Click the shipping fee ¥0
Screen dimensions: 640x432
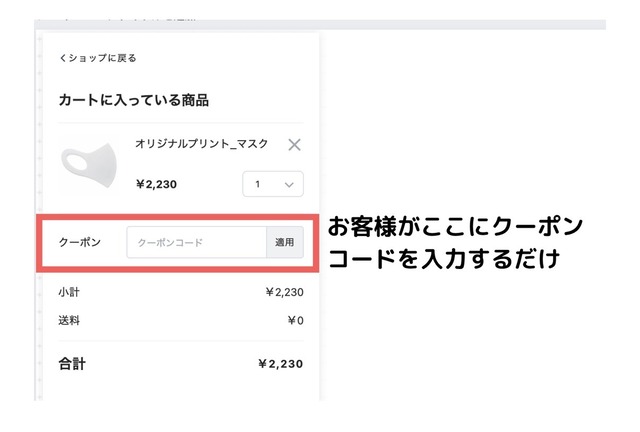294,320
